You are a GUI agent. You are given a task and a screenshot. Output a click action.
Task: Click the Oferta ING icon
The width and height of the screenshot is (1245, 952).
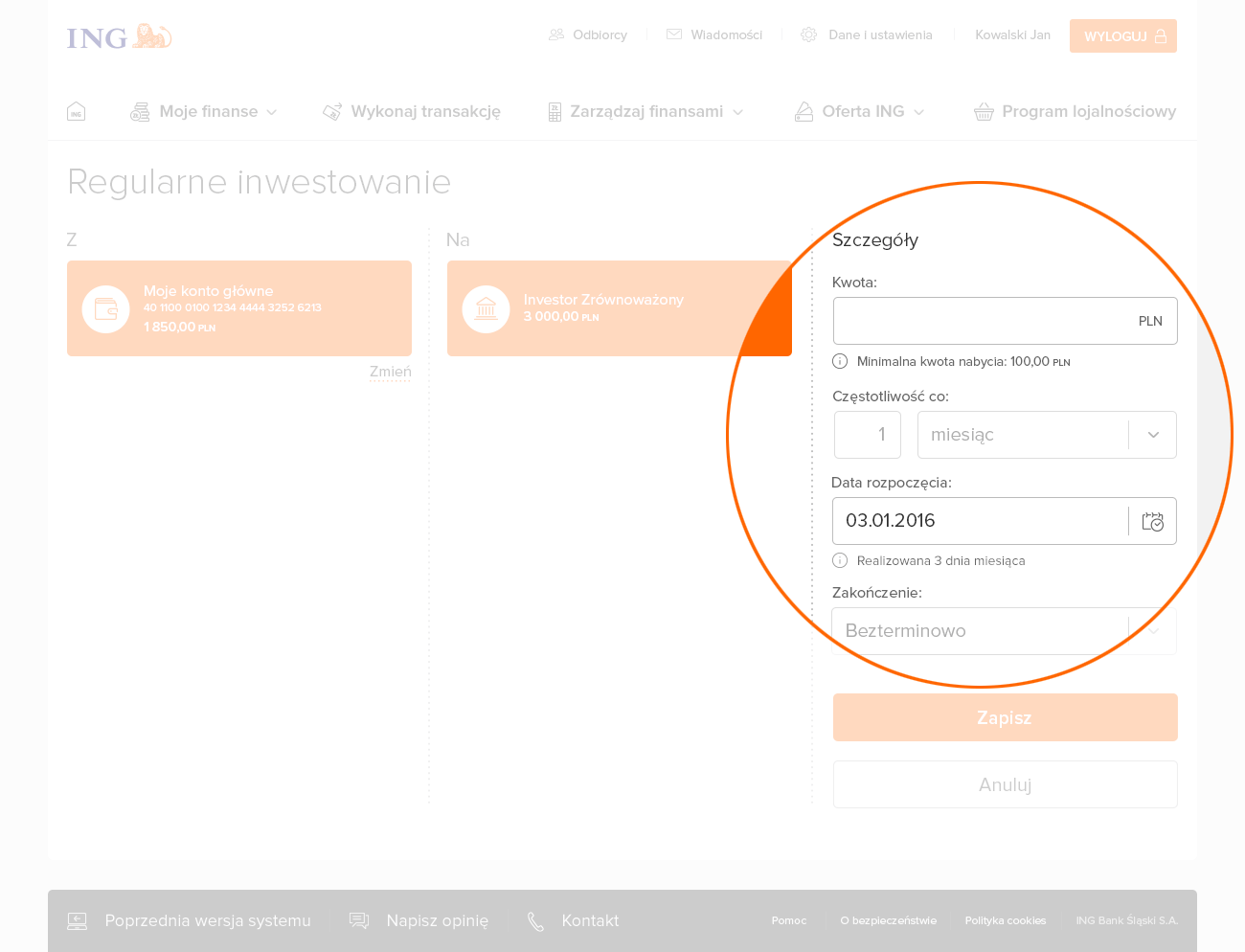804,112
